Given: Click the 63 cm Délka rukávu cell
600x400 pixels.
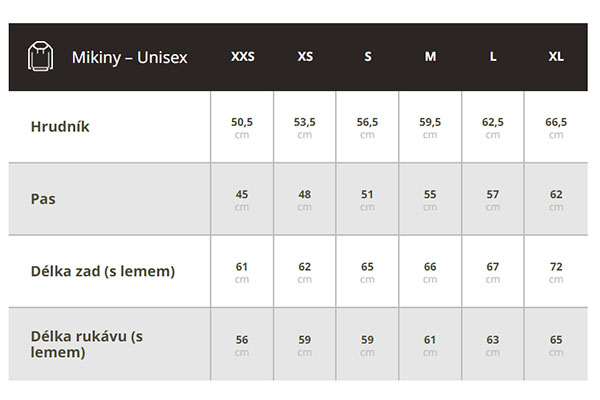Looking at the screenshot, I should pyautogui.click(x=493, y=344).
